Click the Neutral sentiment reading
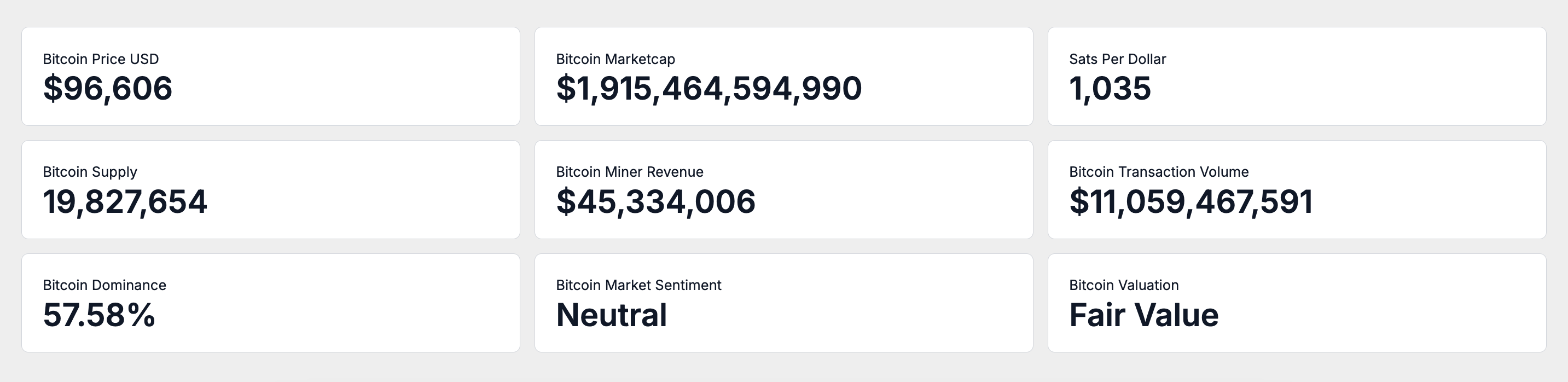Screen dimensions: 1568x382 click(612, 316)
